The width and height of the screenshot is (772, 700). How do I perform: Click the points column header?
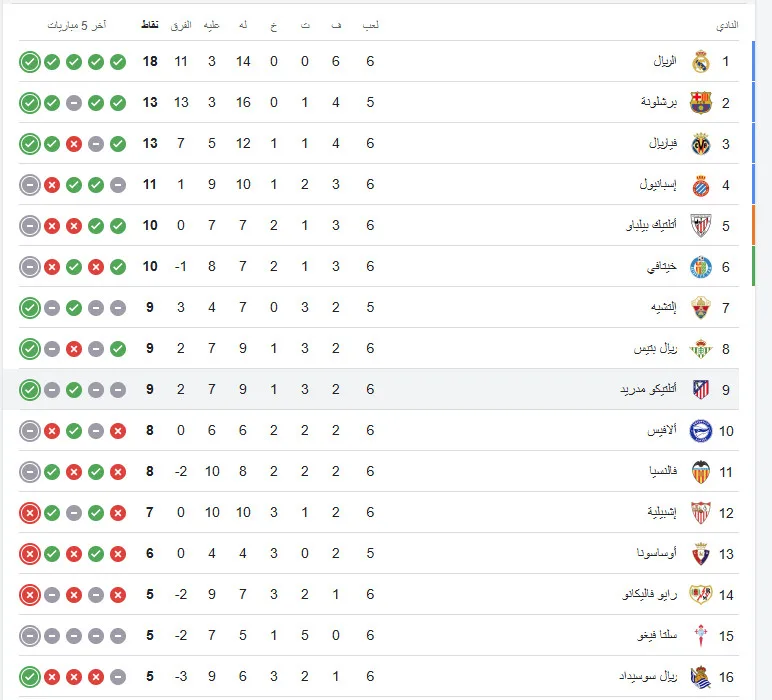pos(150,25)
